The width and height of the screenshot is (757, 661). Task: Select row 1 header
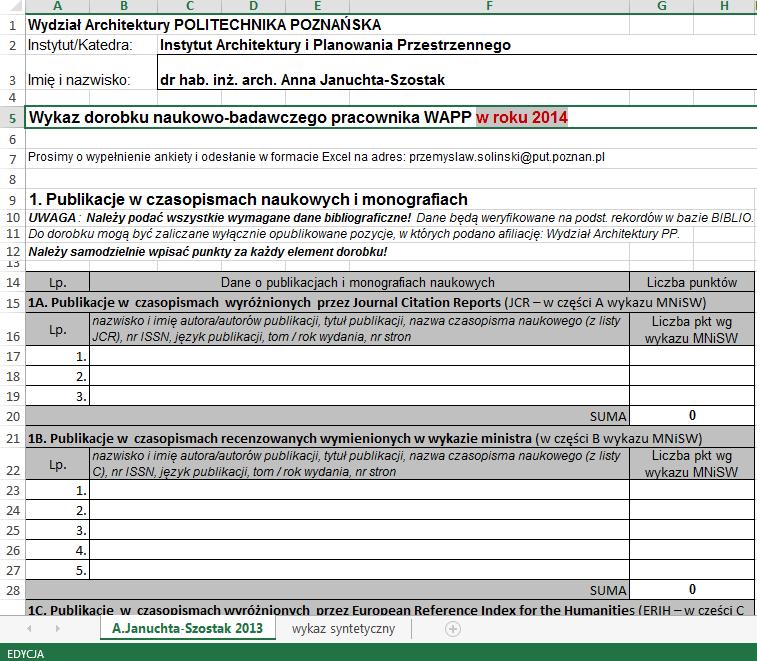click(x=13, y=25)
